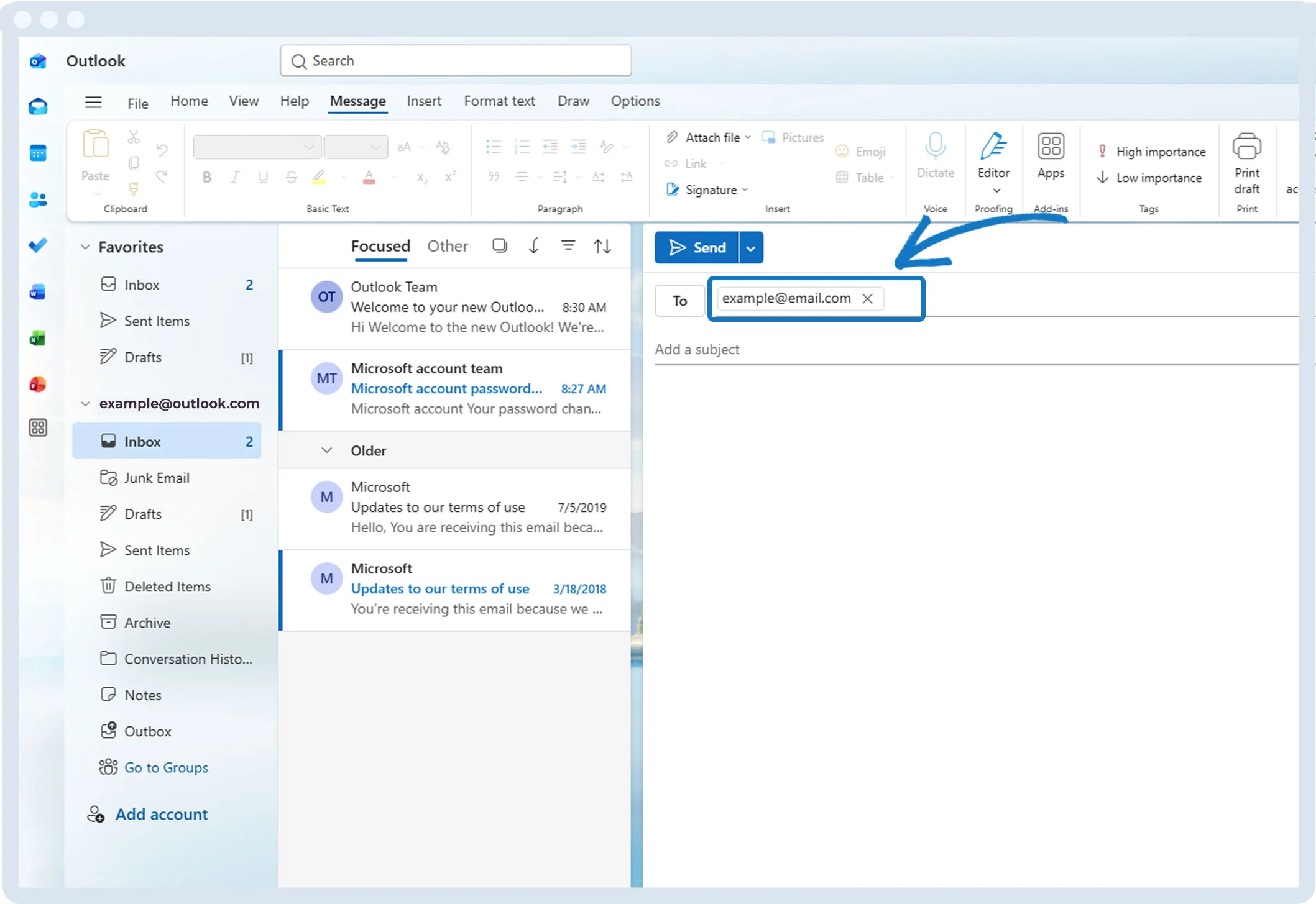Switch to the Home ribbon tab
The height and width of the screenshot is (904, 1316).
(x=189, y=101)
